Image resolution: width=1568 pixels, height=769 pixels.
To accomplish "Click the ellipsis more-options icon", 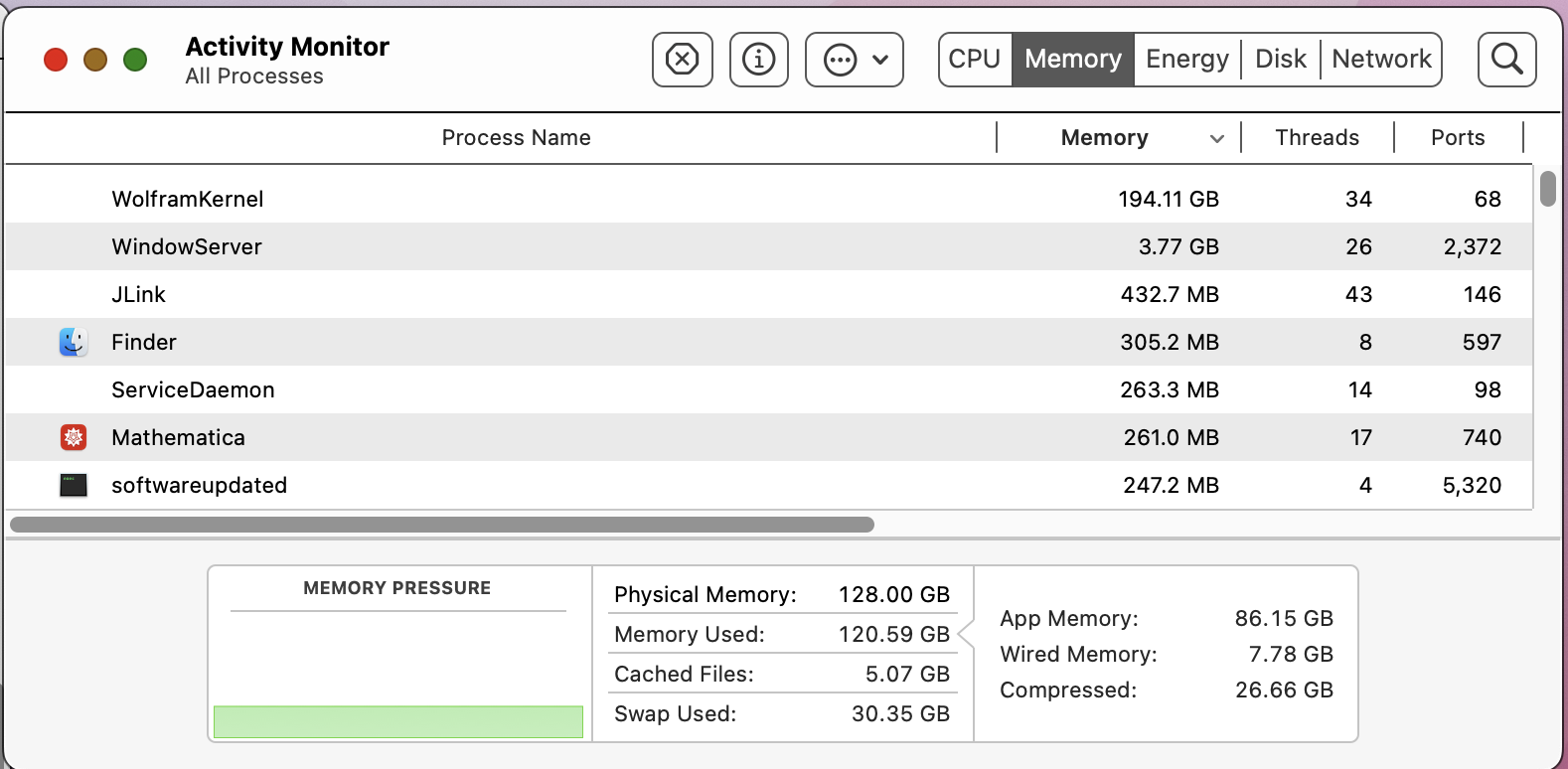I will pyautogui.click(x=841, y=60).
